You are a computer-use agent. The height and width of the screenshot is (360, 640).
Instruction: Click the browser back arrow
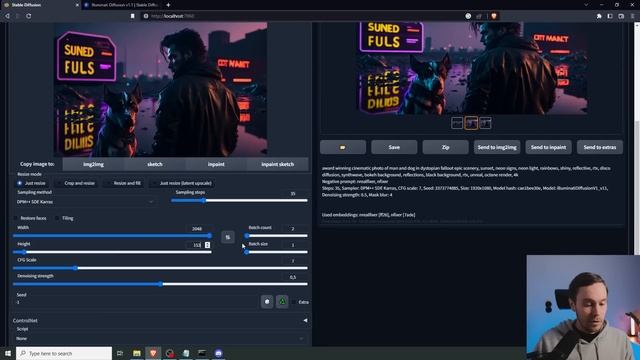[7, 16]
